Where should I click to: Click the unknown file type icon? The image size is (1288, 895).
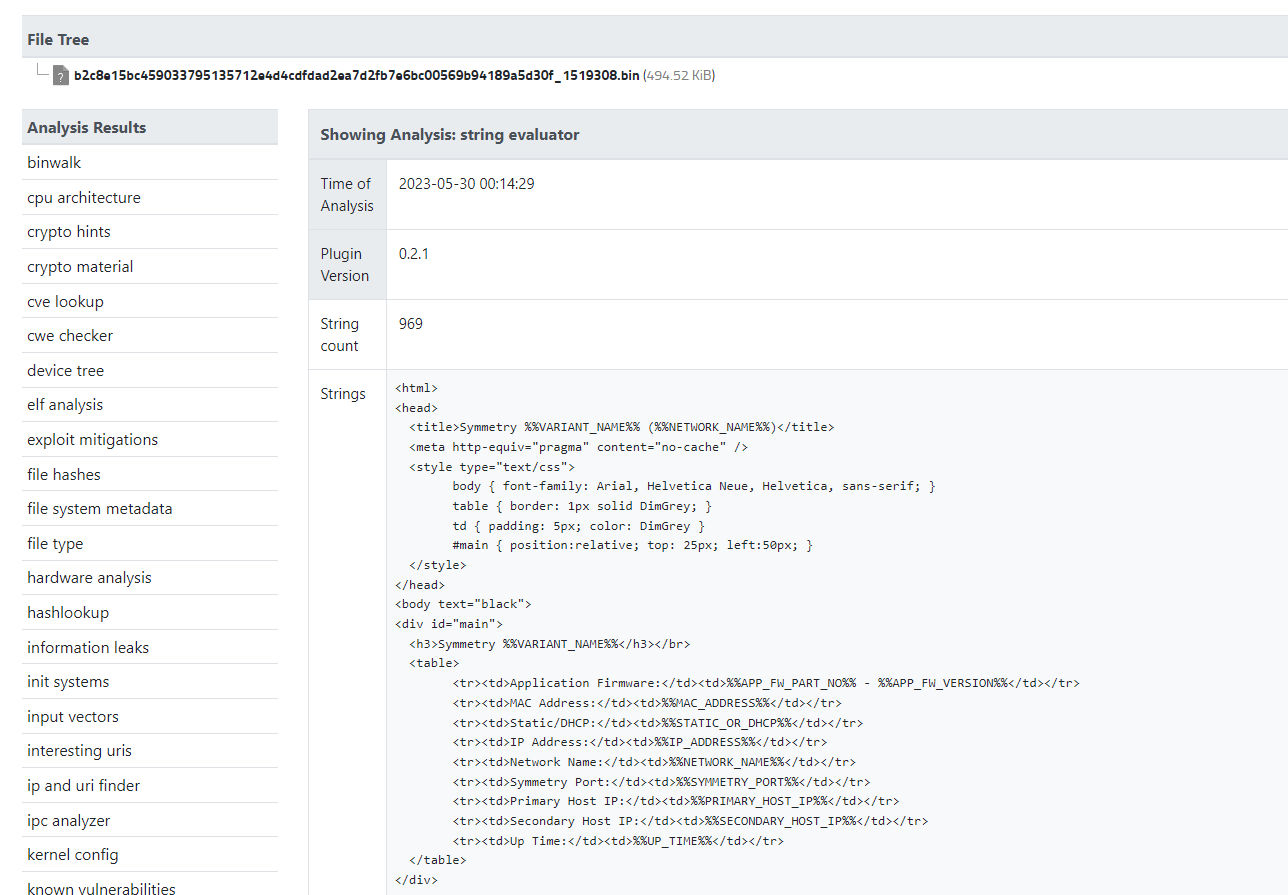[x=60, y=75]
